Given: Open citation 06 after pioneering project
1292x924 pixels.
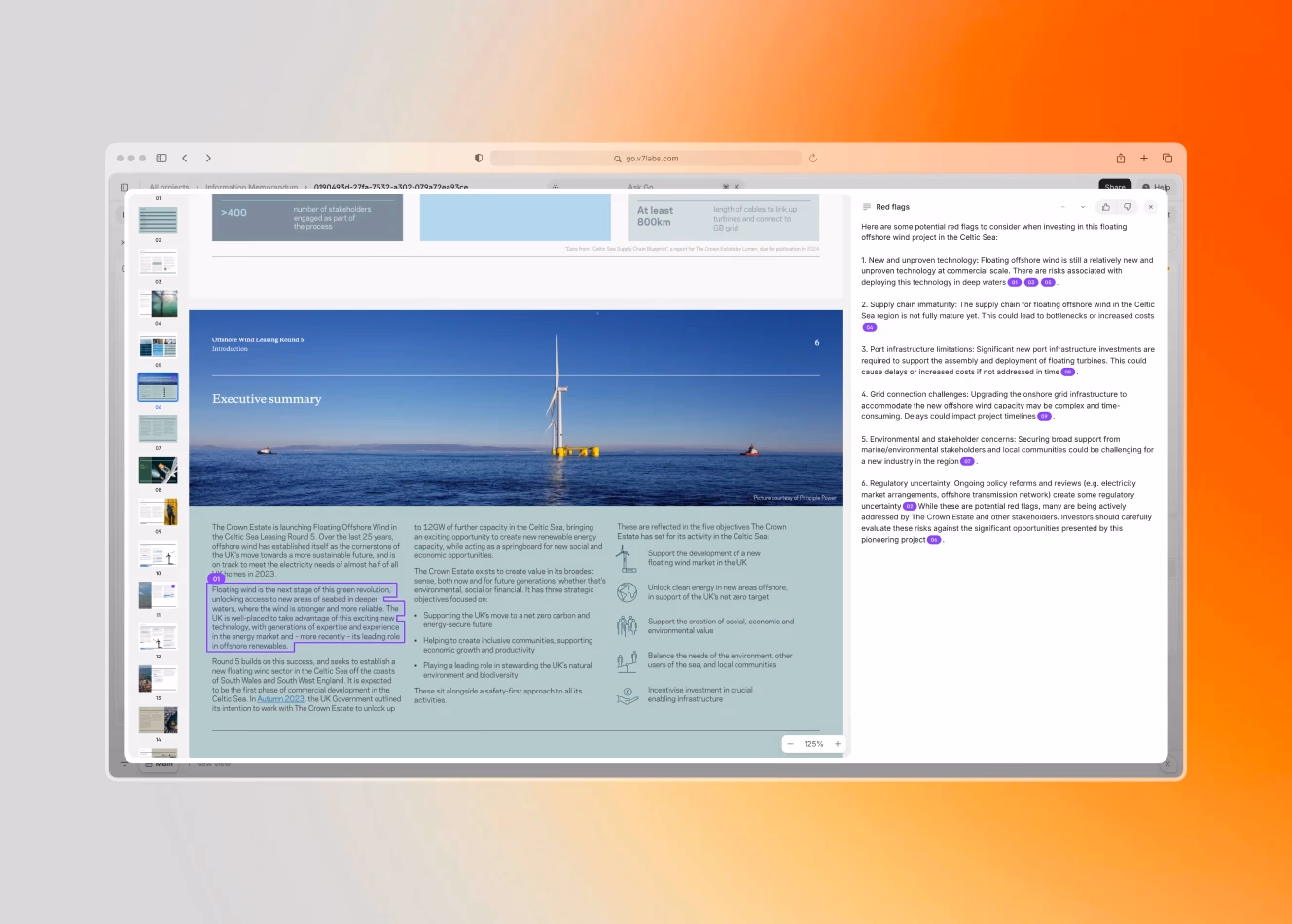Looking at the screenshot, I should pyautogui.click(x=935, y=540).
